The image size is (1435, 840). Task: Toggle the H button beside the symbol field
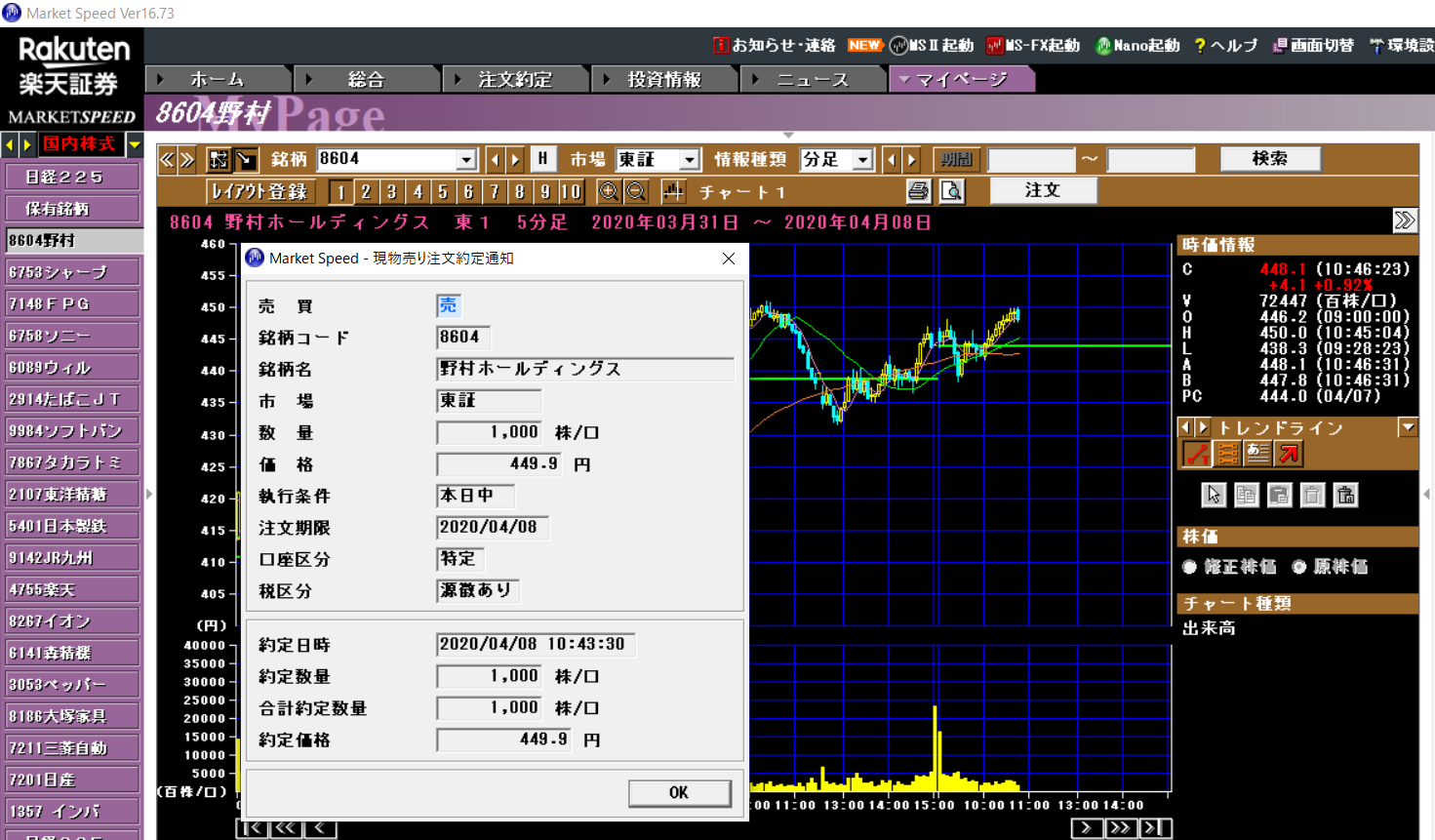click(542, 159)
